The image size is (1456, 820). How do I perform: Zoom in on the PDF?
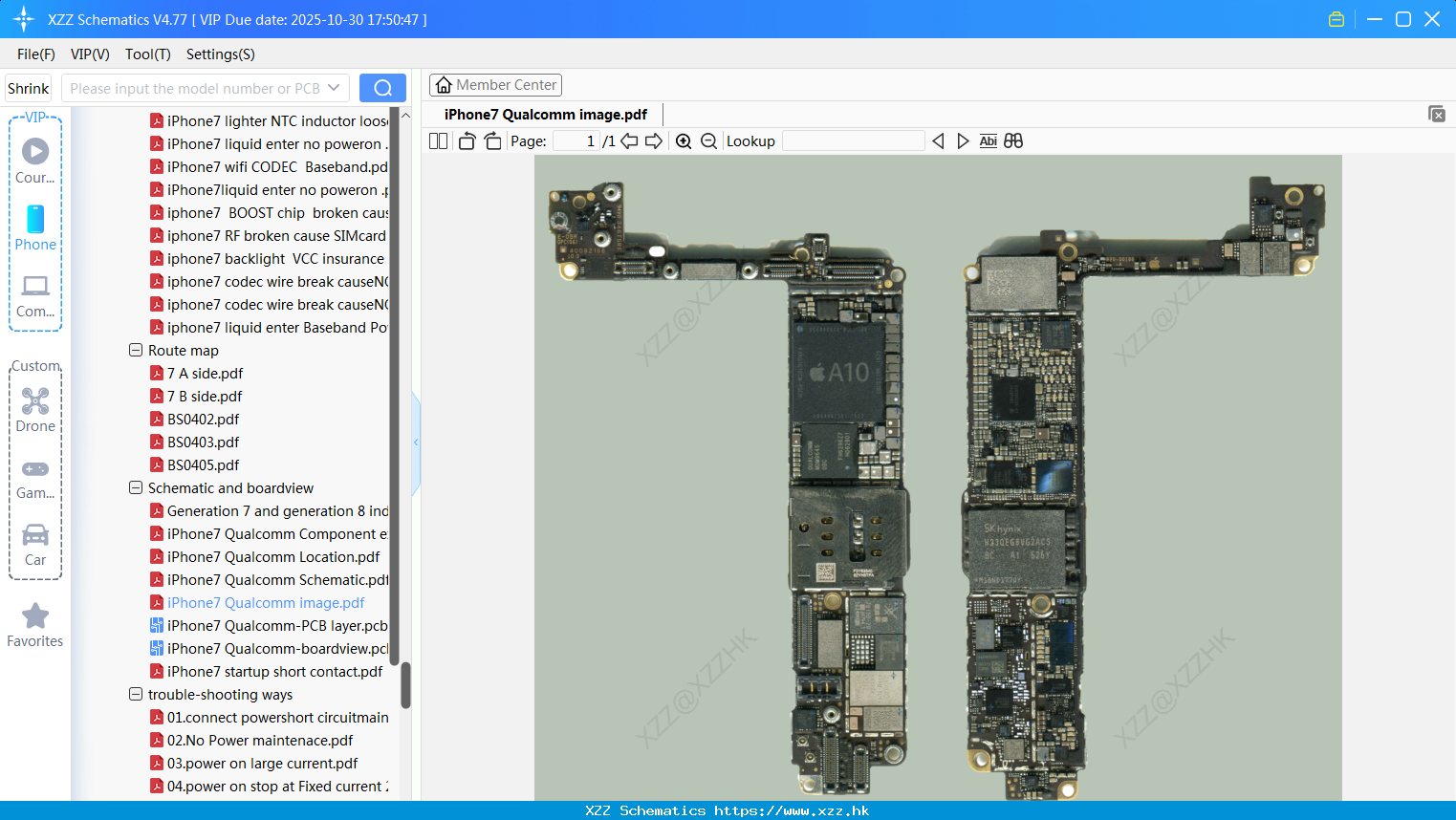tap(684, 140)
